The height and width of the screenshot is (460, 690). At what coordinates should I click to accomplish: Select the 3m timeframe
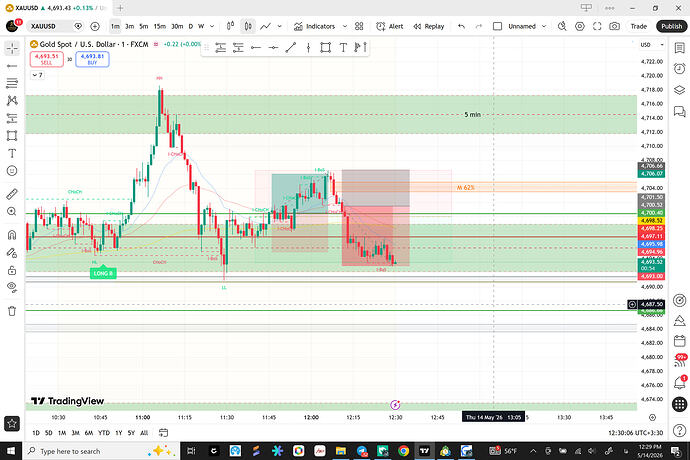click(x=129, y=26)
